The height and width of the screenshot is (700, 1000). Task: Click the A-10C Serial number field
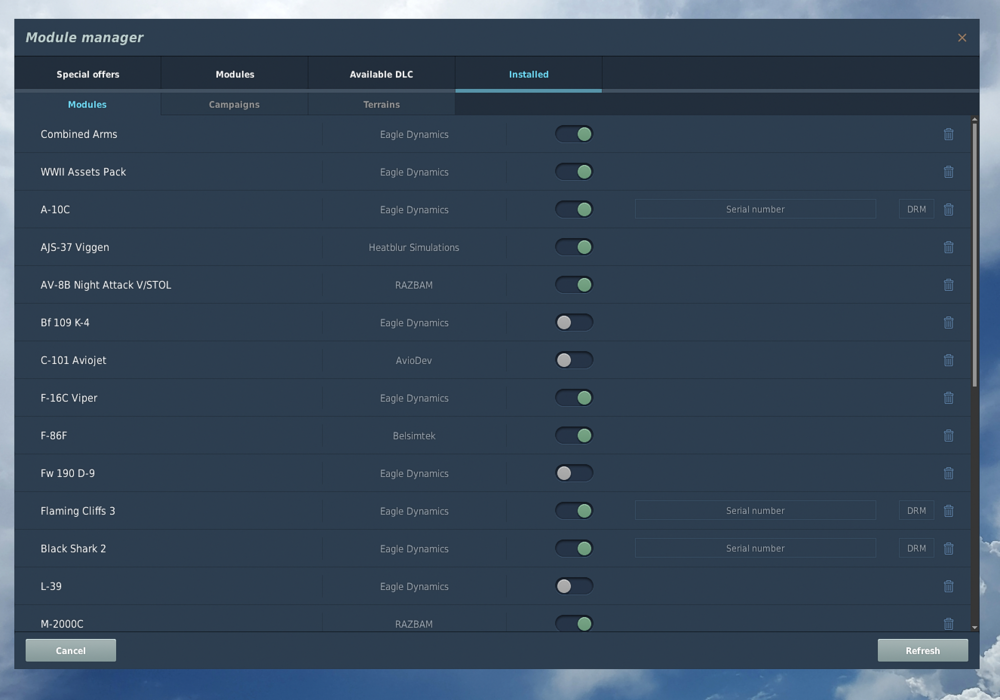tap(755, 209)
